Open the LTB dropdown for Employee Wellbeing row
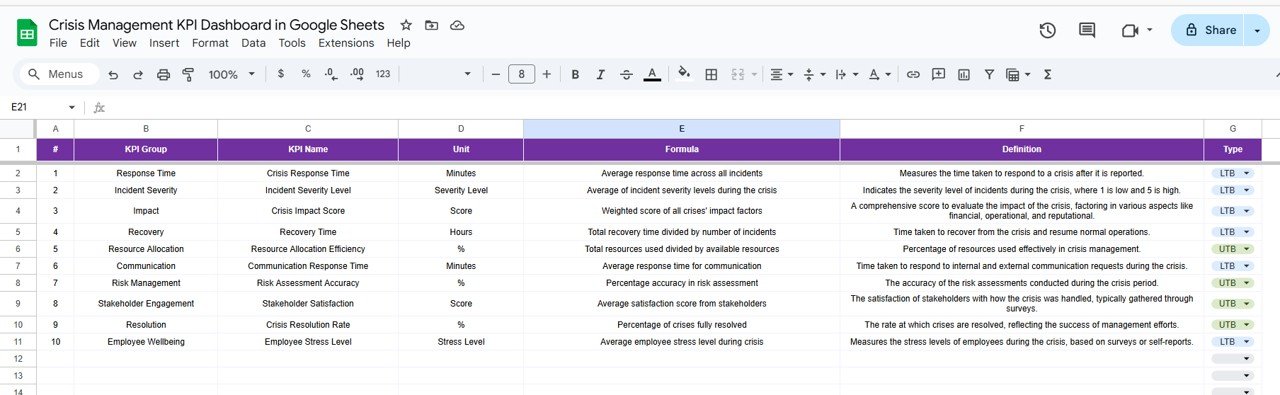1280x395 pixels. [1232, 341]
